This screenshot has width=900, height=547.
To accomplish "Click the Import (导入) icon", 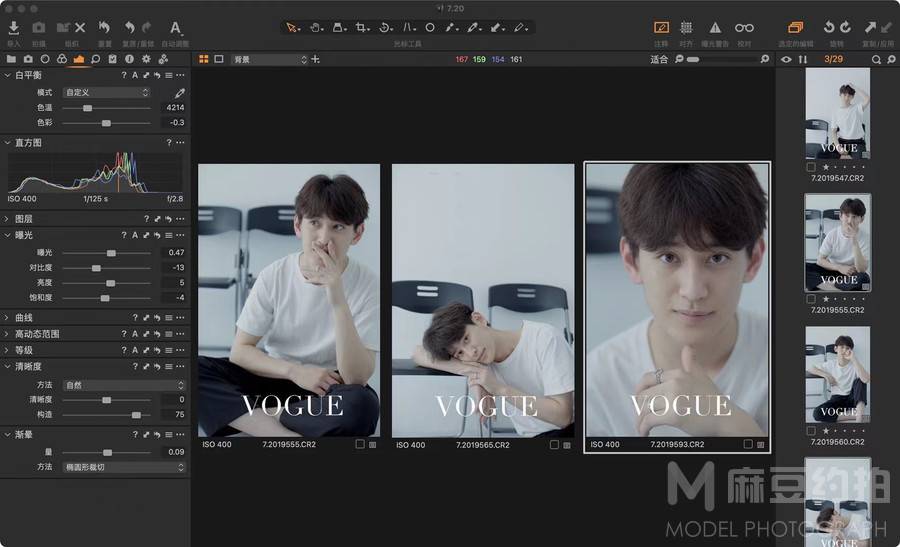I will pyautogui.click(x=14, y=27).
